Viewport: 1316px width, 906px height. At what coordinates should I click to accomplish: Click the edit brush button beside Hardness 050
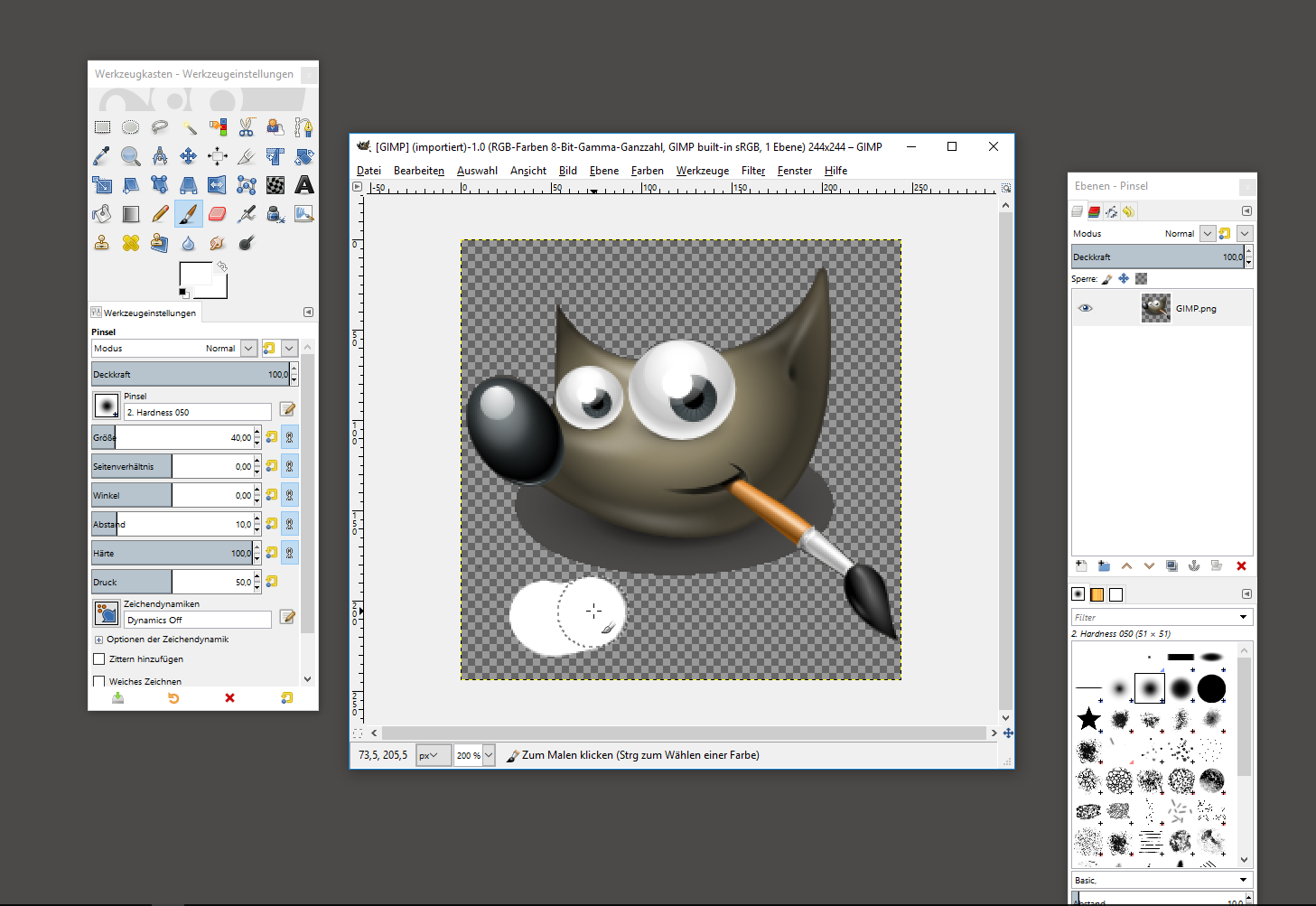[x=288, y=410]
